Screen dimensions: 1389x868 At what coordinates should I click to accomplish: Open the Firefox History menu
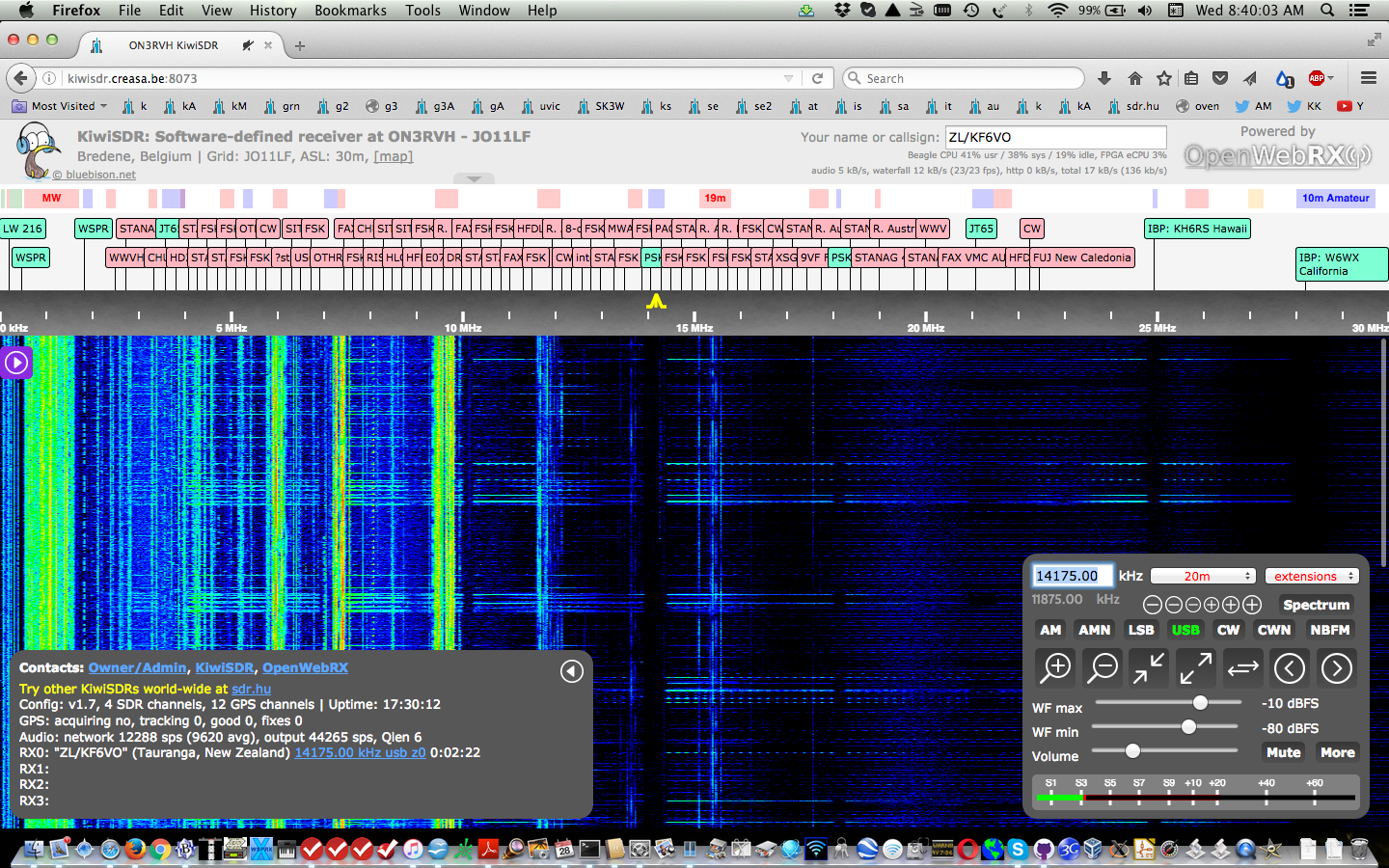click(273, 11)
